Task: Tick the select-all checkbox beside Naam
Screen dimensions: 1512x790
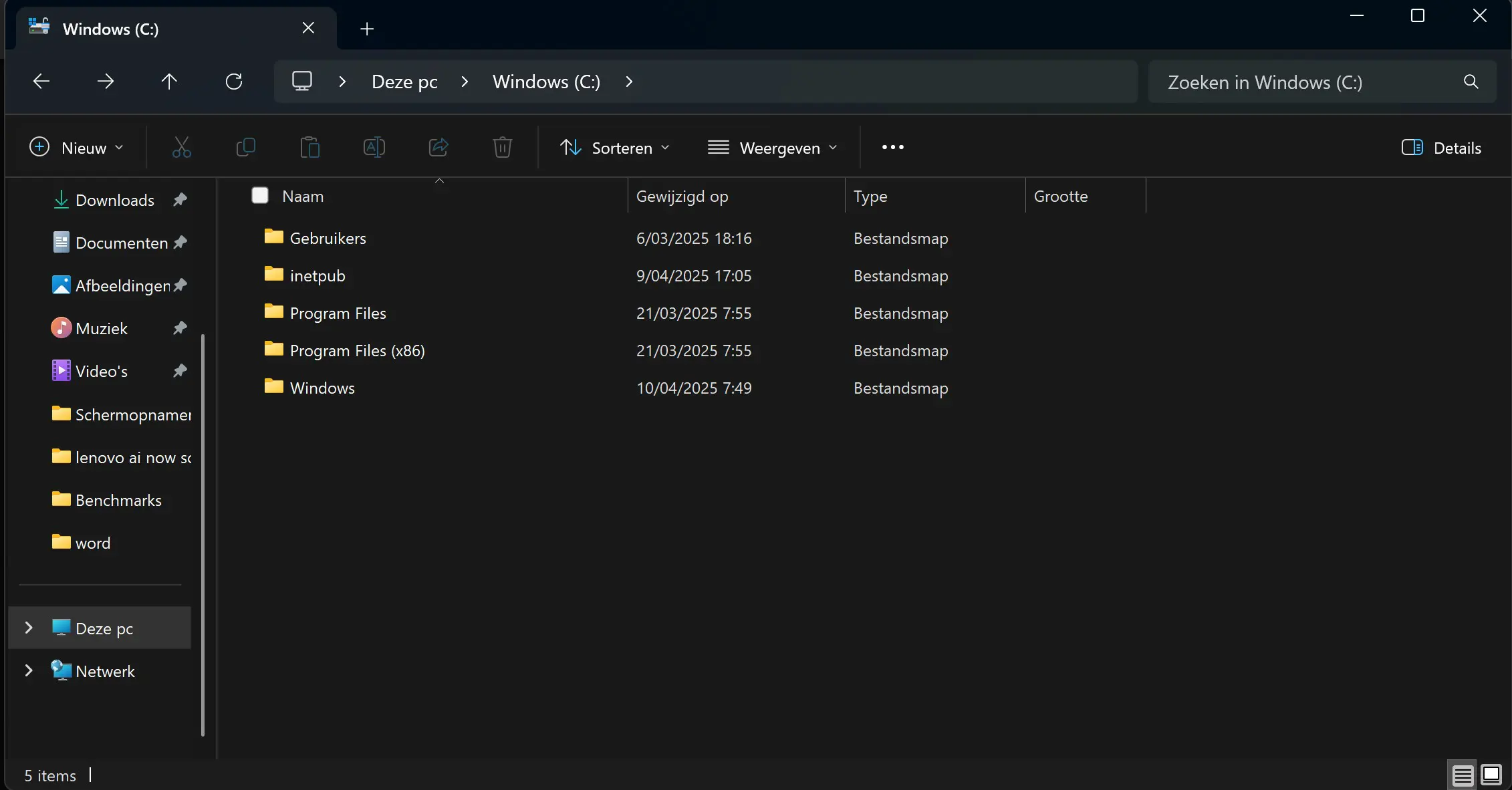Action: [260, 195]
